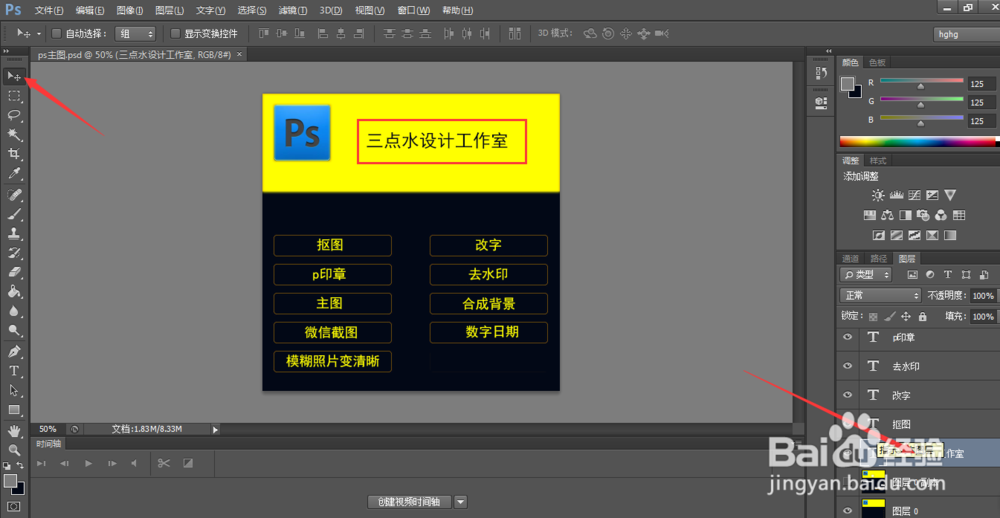
Task: Select the Pen tool
Action: pos(14,352)
